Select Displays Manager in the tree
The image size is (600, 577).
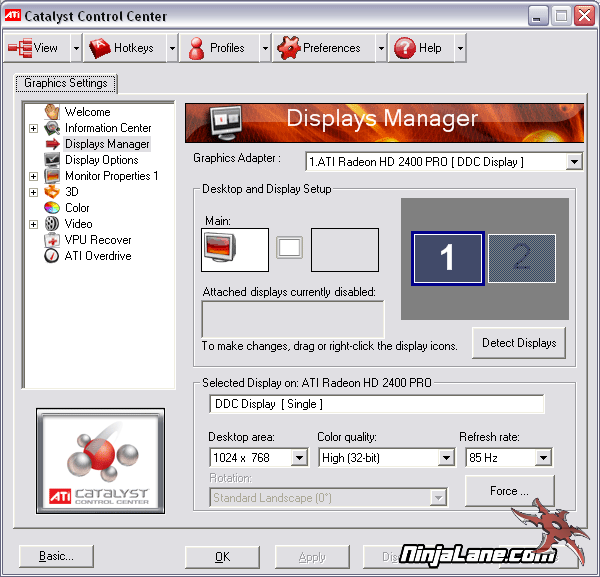(107, 144)
